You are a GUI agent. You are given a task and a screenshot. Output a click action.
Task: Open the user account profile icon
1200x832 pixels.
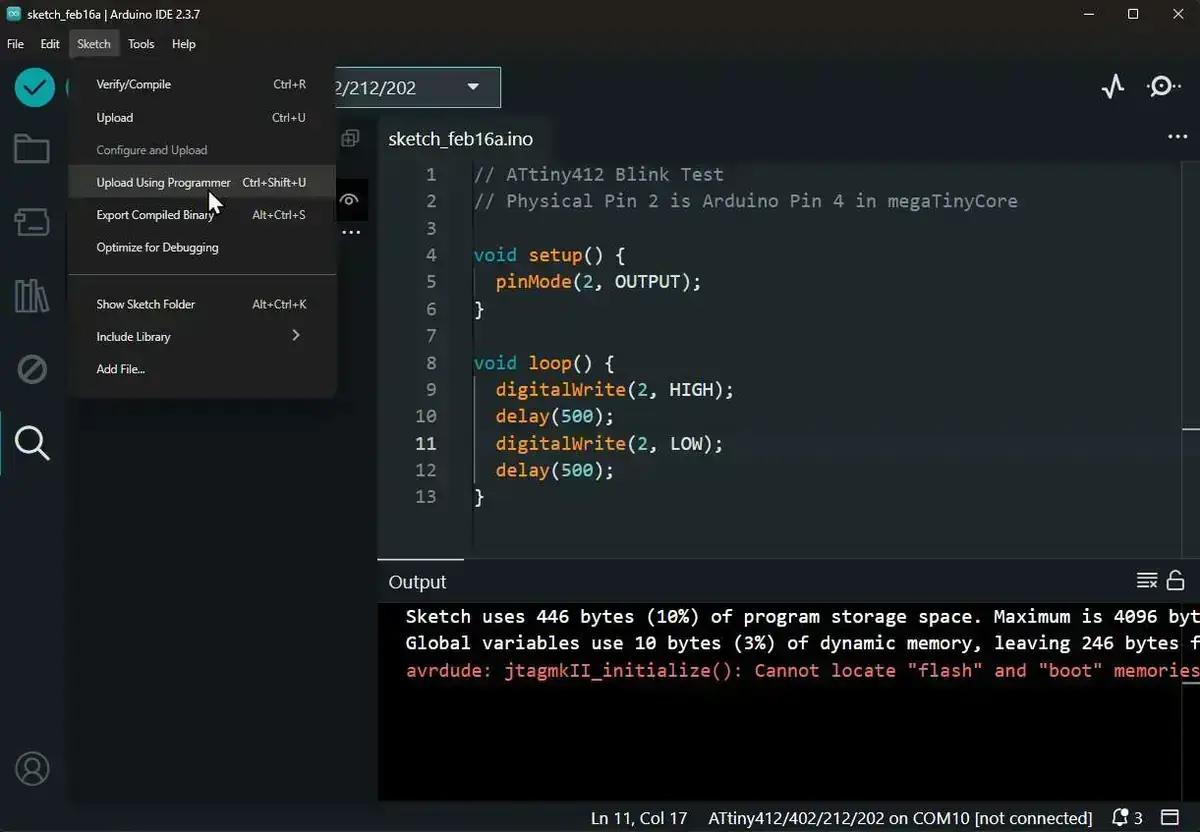(x=32, y=769)
